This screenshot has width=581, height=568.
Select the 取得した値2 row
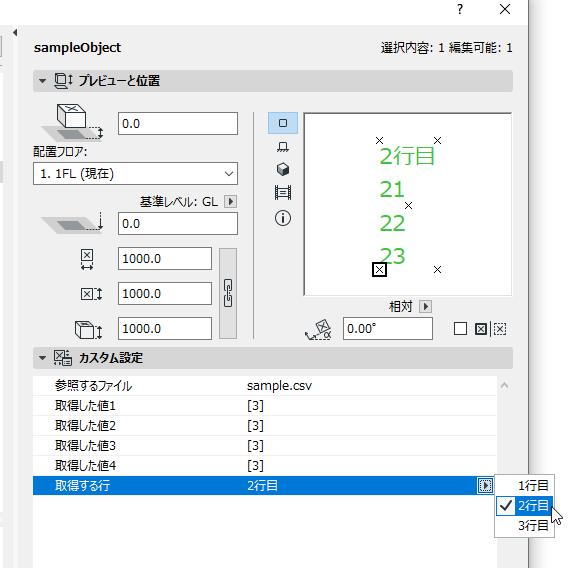tap(265, 426)
